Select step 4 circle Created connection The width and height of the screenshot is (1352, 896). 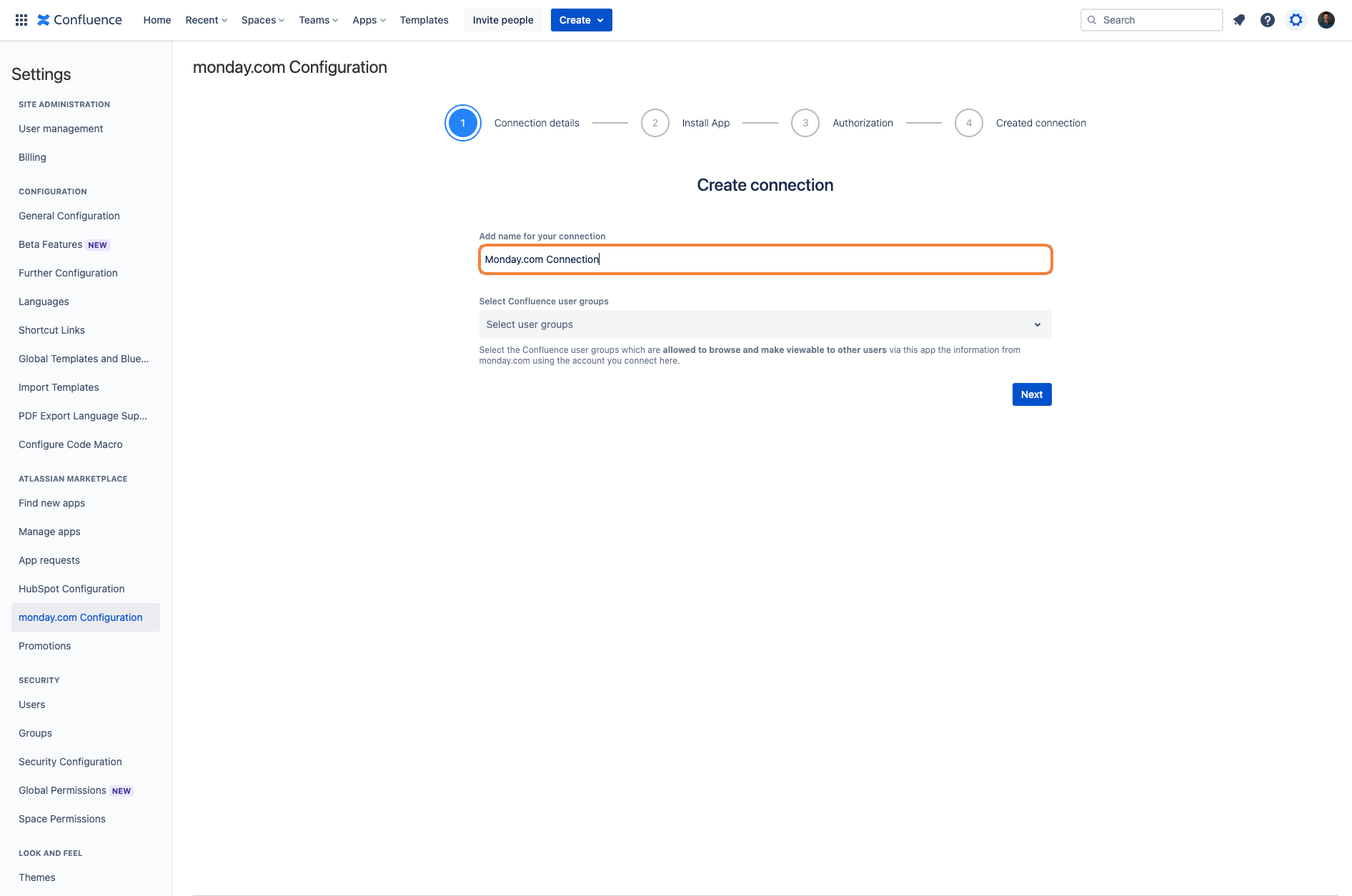(969, 123)
